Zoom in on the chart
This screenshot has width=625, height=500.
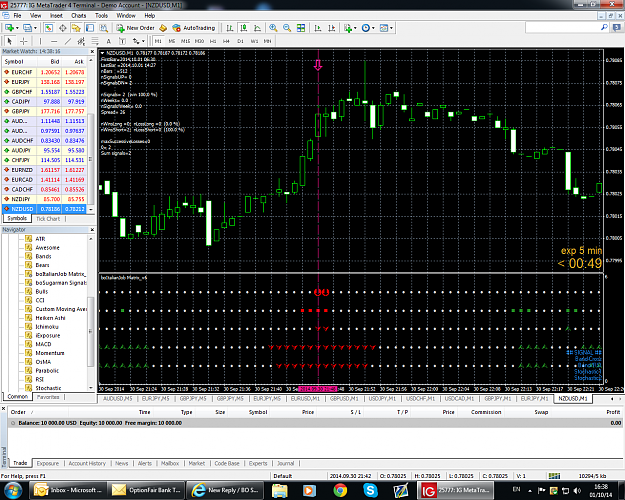pos(273,28)
